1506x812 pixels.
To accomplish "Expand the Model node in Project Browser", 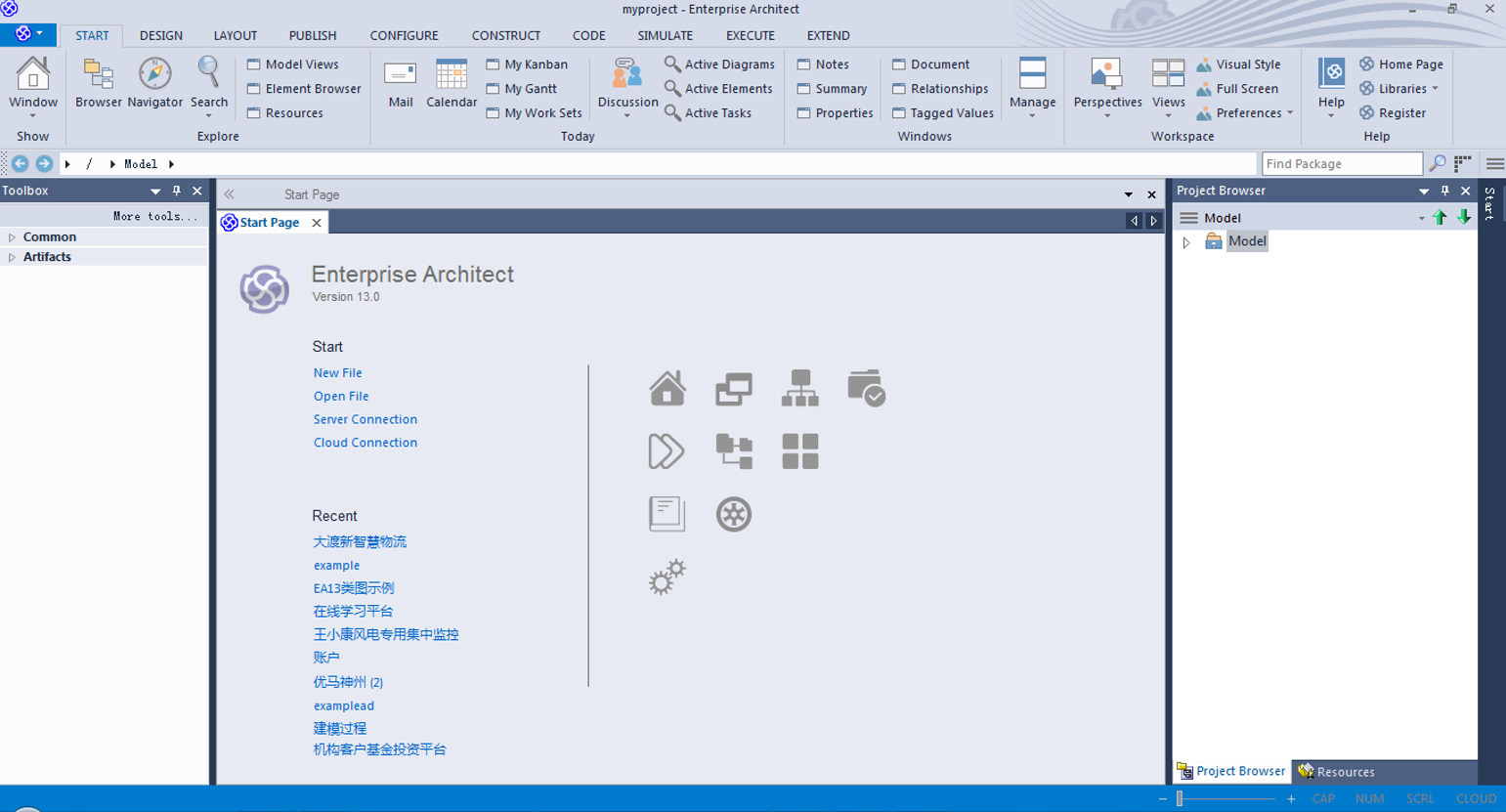I will 1186,242.
